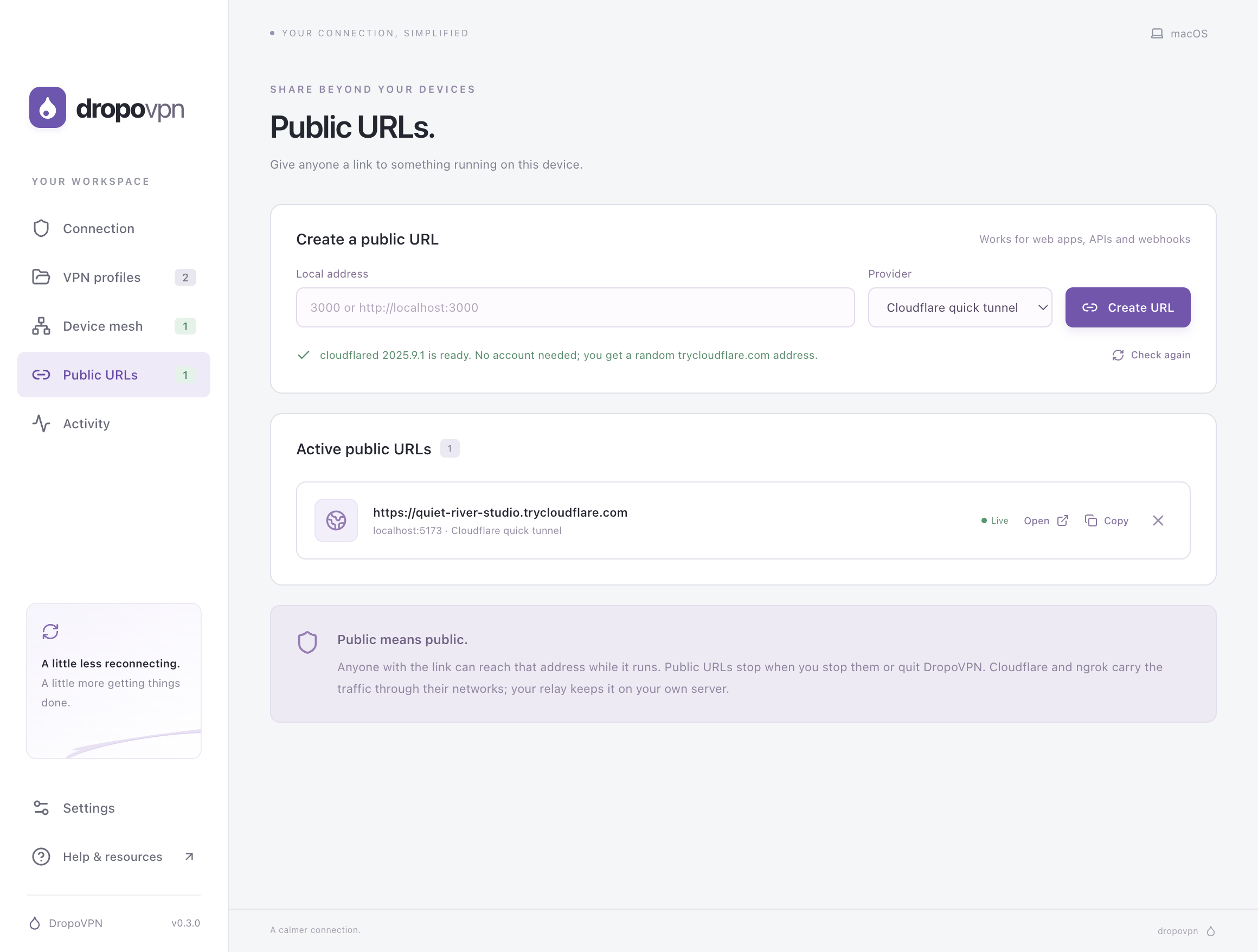
Task: Open the Activity page
Action: click(x=114, y=423)
